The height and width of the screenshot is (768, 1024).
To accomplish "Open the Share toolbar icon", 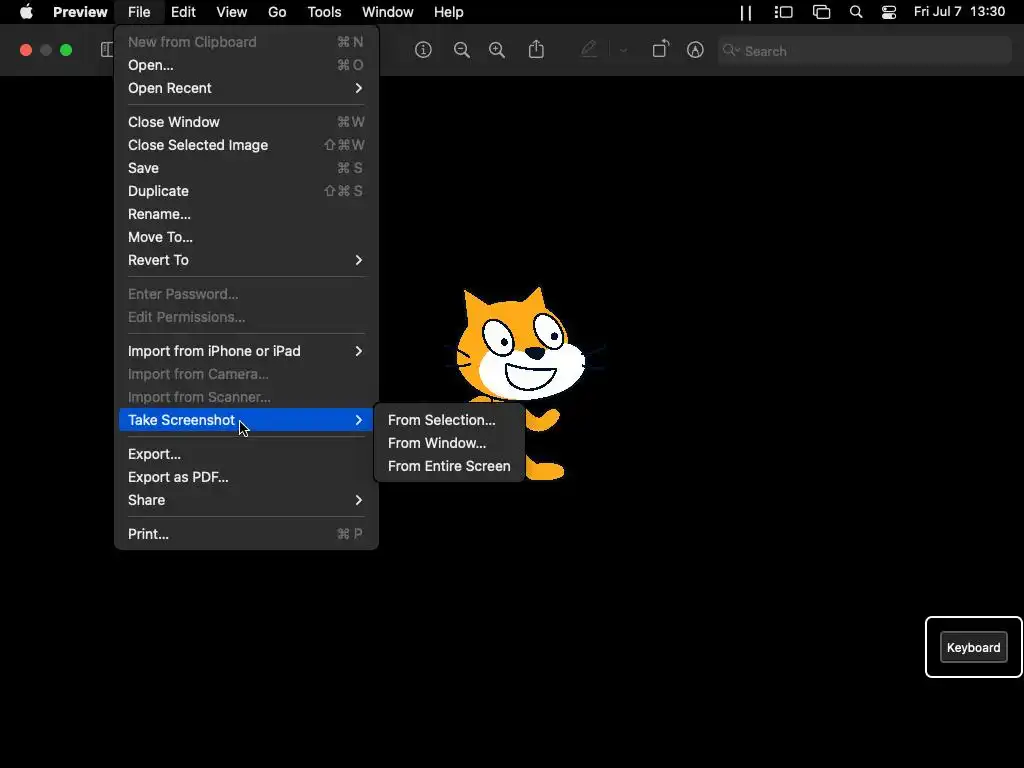I will click(536, 50).
